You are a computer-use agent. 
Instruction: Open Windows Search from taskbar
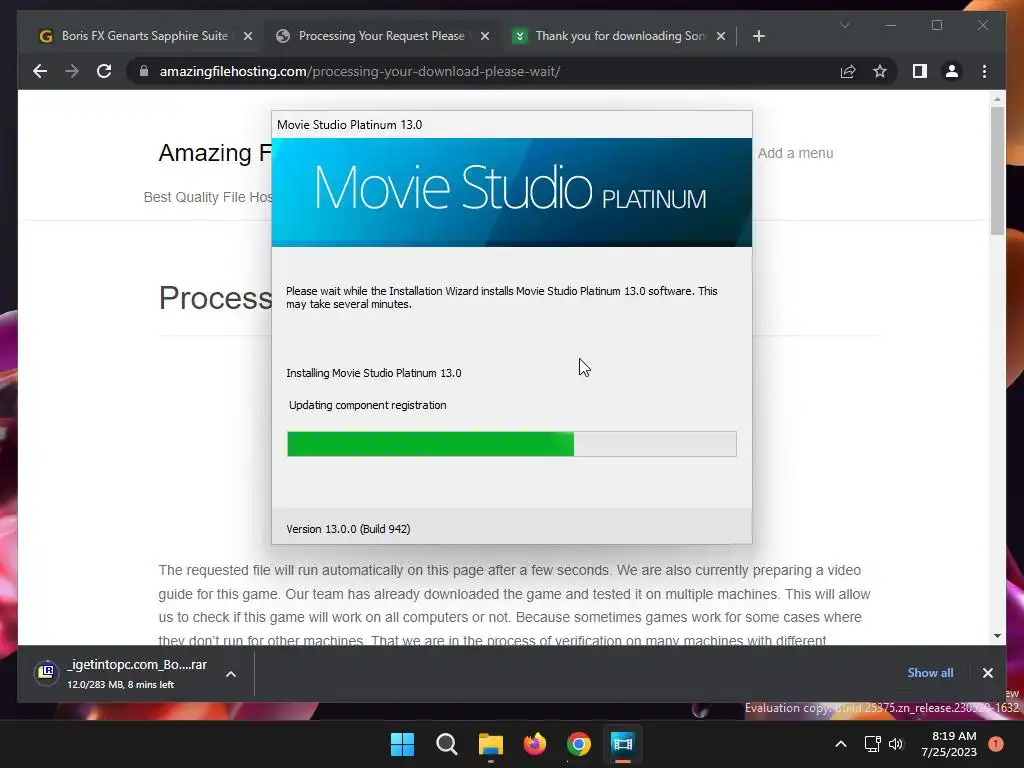pyautogui.click(x=447, y=744)
